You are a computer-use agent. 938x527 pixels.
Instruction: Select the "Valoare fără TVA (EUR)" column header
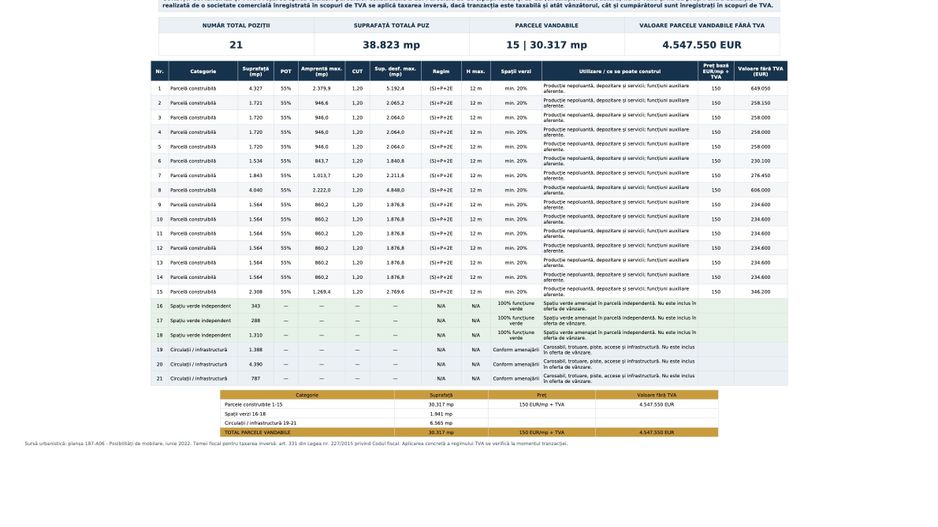click(x=760, y=71)
